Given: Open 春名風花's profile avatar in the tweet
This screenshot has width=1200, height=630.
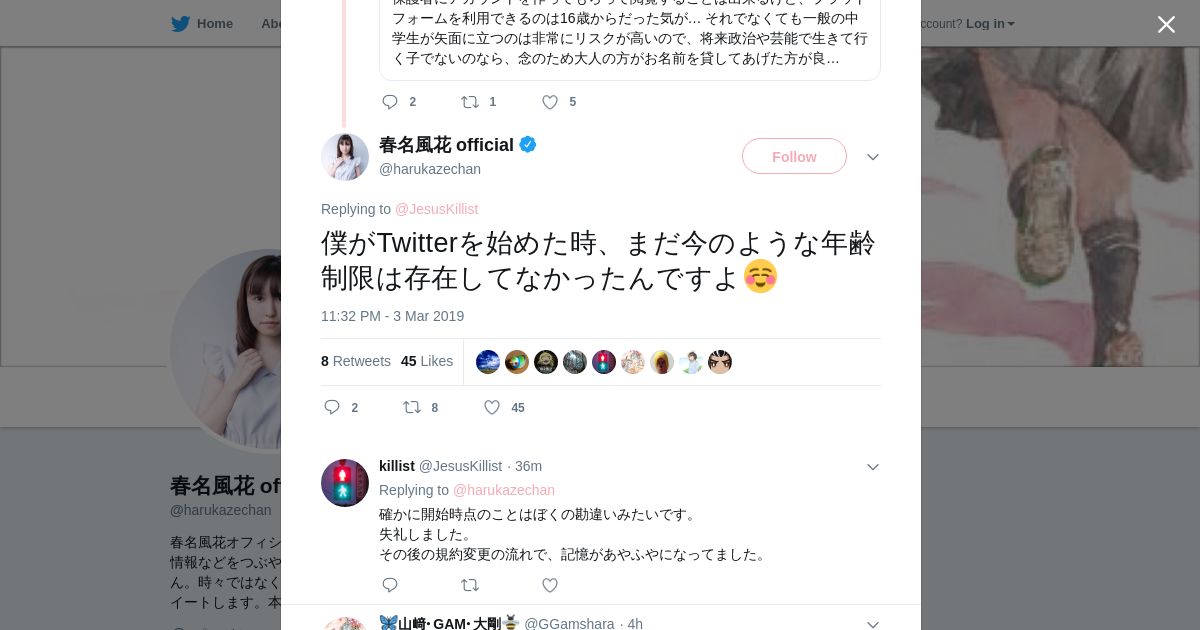Looking at the screenshot, I should pos(345,157).
